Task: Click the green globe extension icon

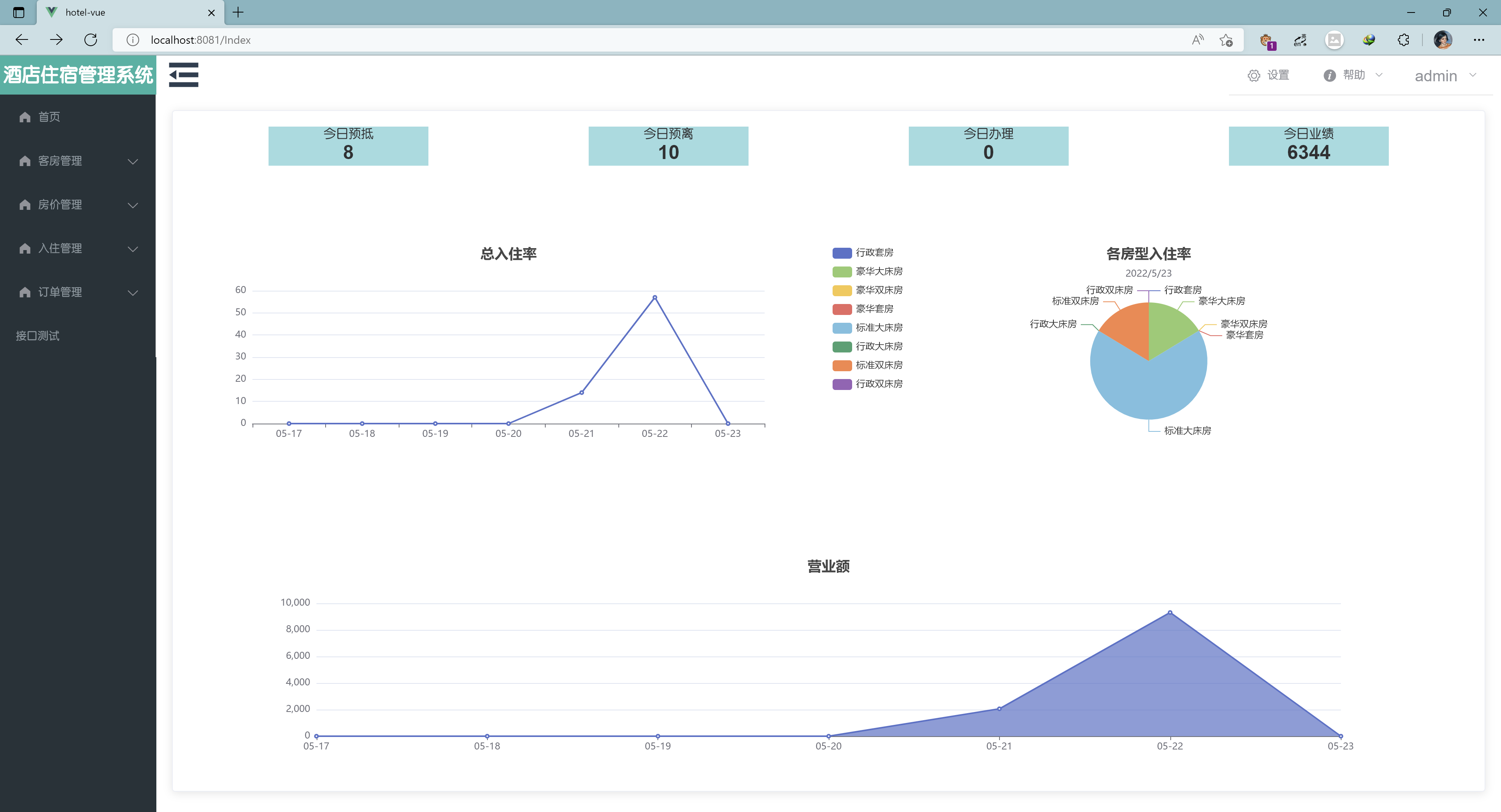Action: tap(1369, 39)
